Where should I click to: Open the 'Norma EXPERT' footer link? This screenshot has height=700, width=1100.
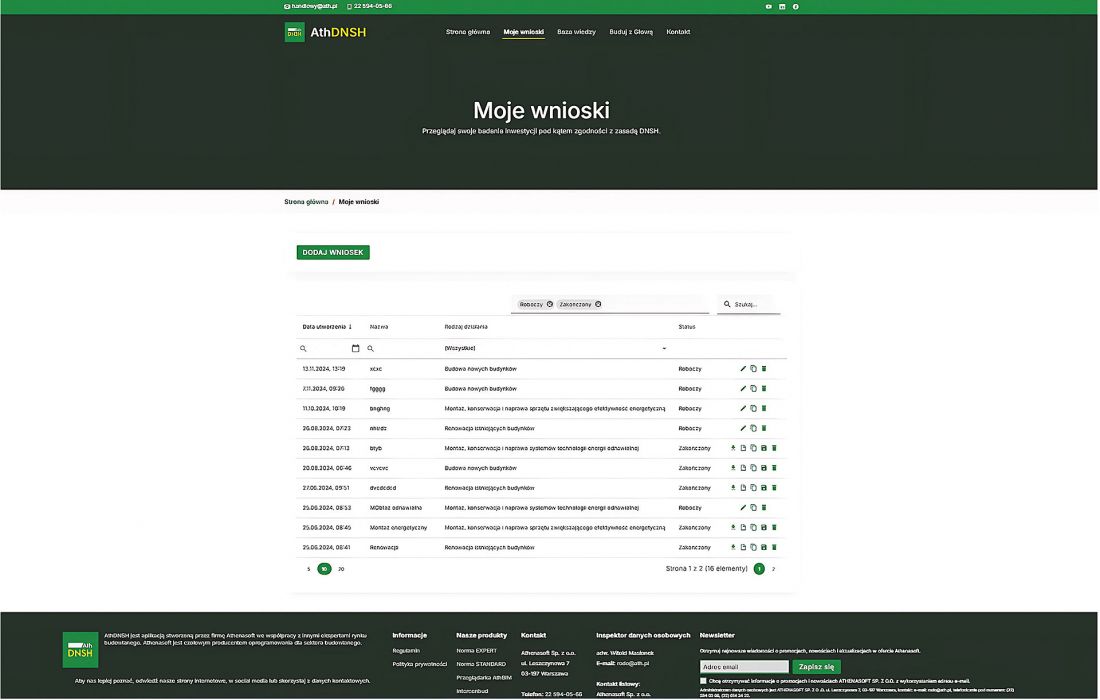[476, 651]
